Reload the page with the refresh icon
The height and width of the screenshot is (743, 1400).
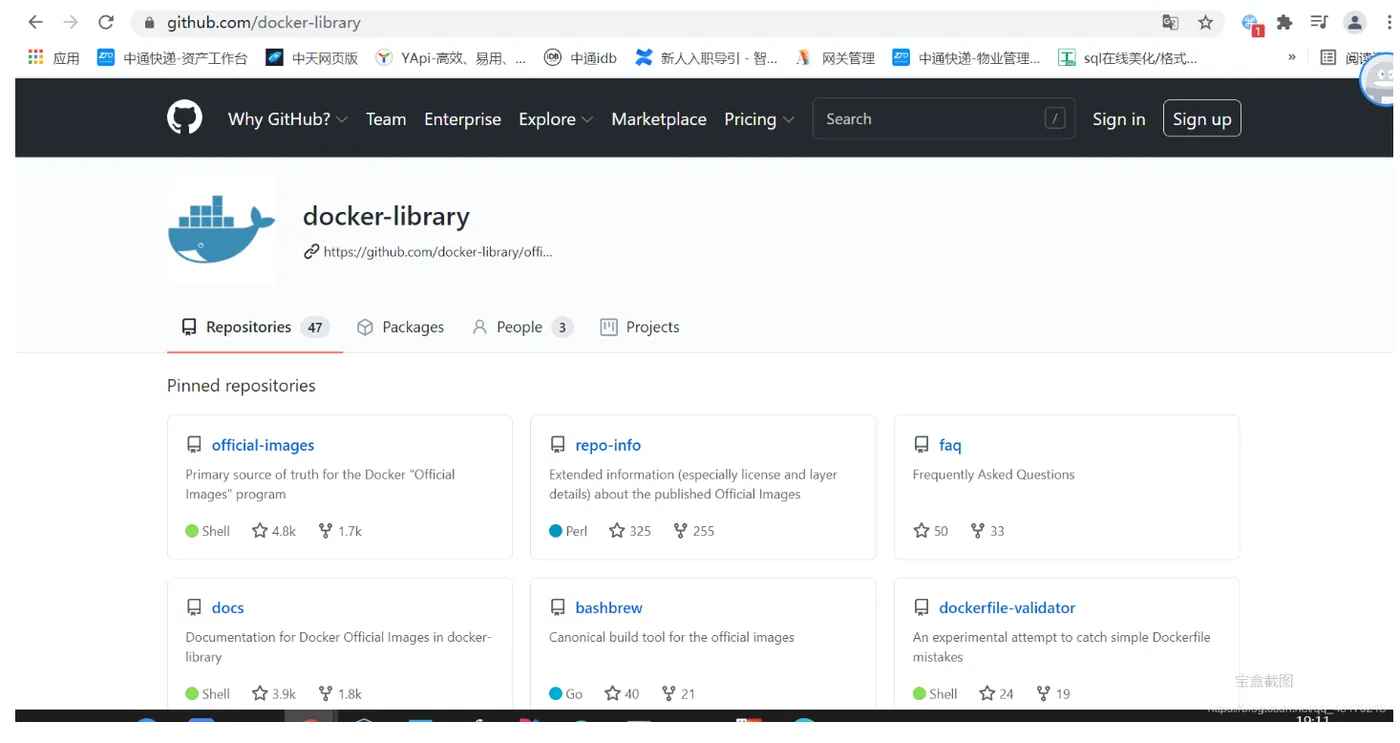pyautogui.click(x=106, y=22)
